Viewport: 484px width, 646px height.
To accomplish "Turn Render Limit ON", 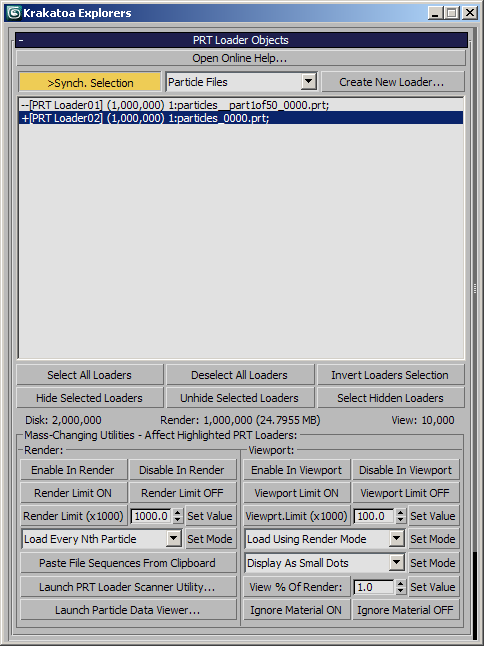I will pos(73,493).
